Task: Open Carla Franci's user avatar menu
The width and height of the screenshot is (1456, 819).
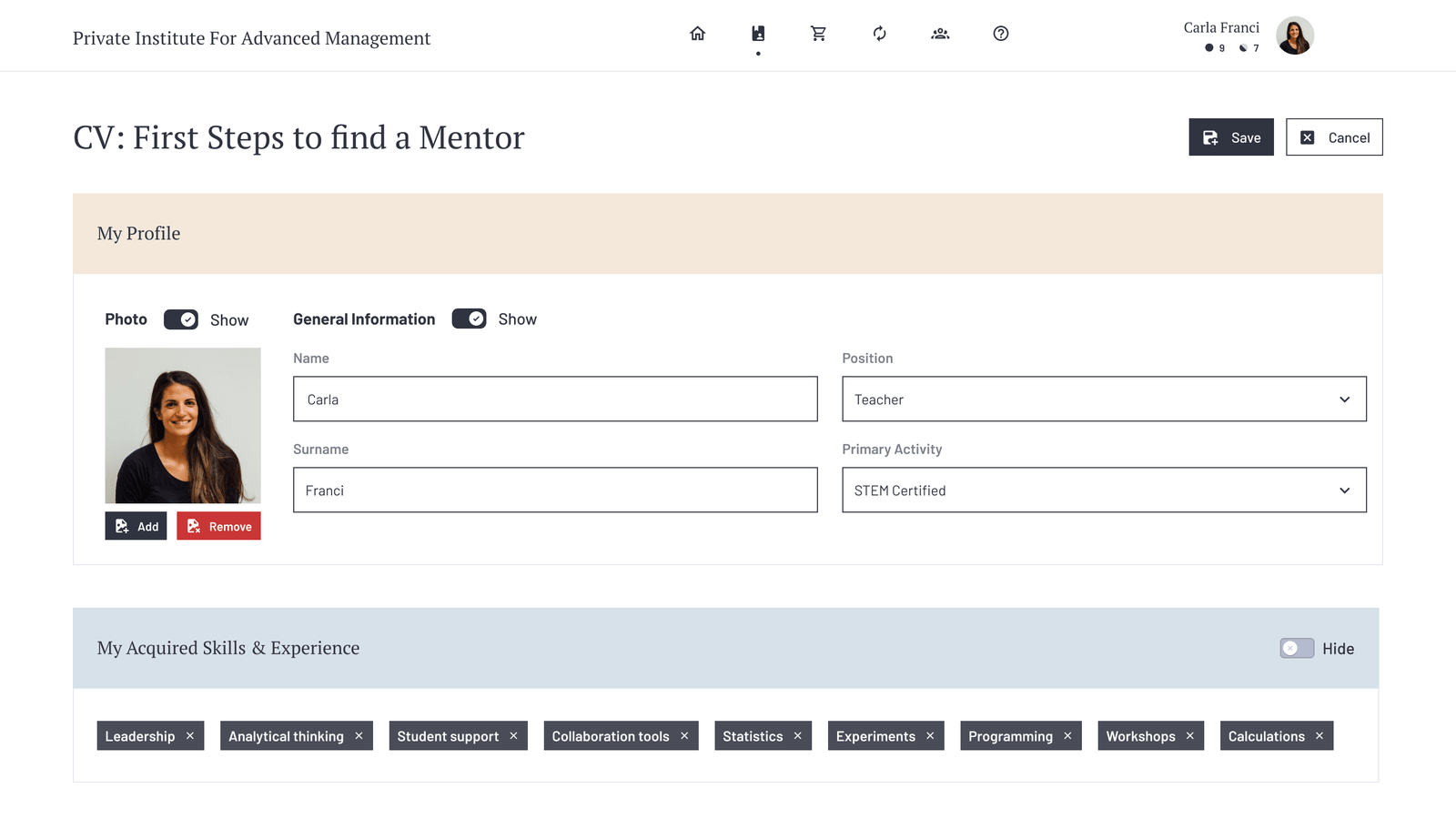Action: tap(1294, 36)
